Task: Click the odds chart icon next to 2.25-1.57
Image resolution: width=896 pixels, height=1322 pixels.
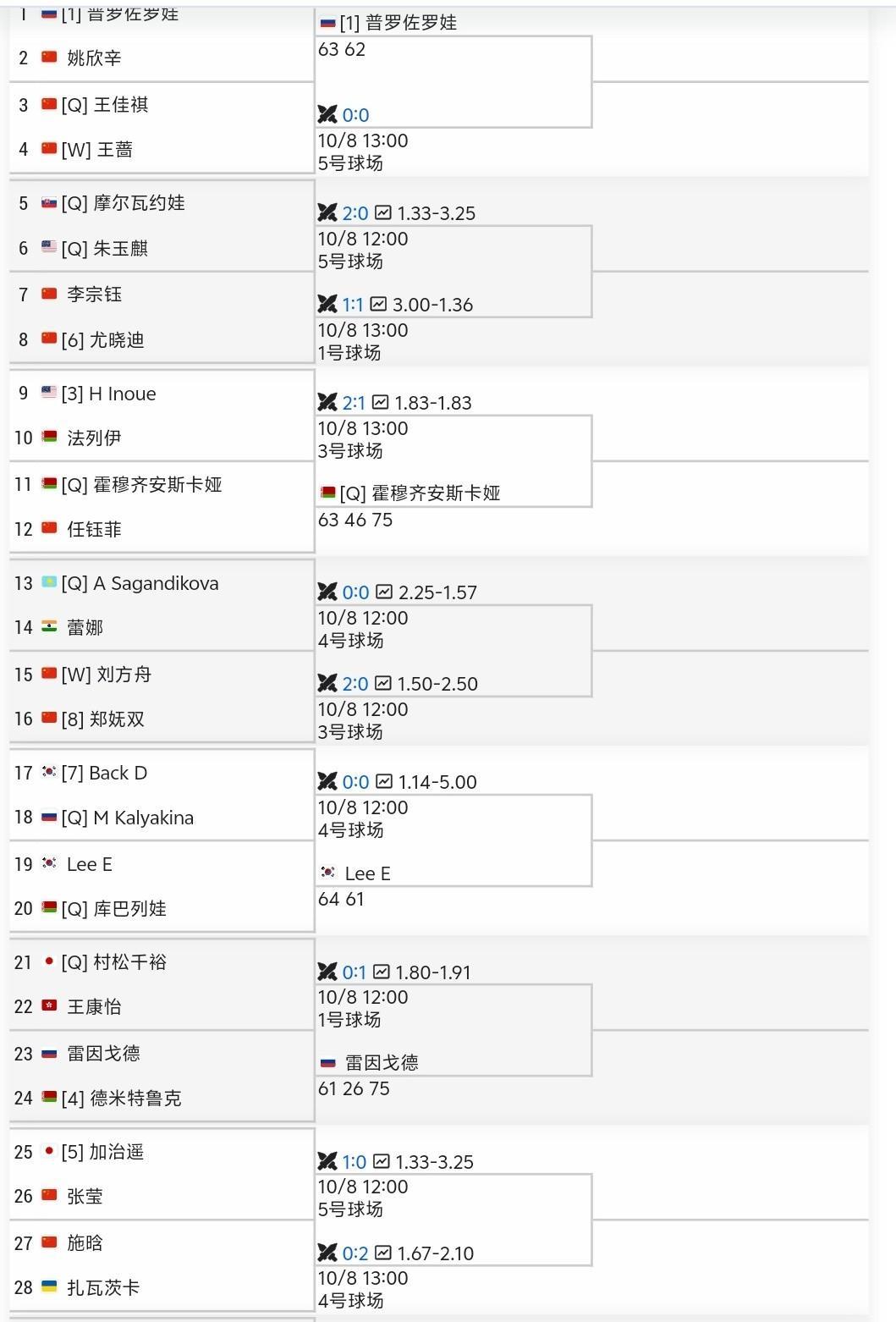Action: coord(384,592)
